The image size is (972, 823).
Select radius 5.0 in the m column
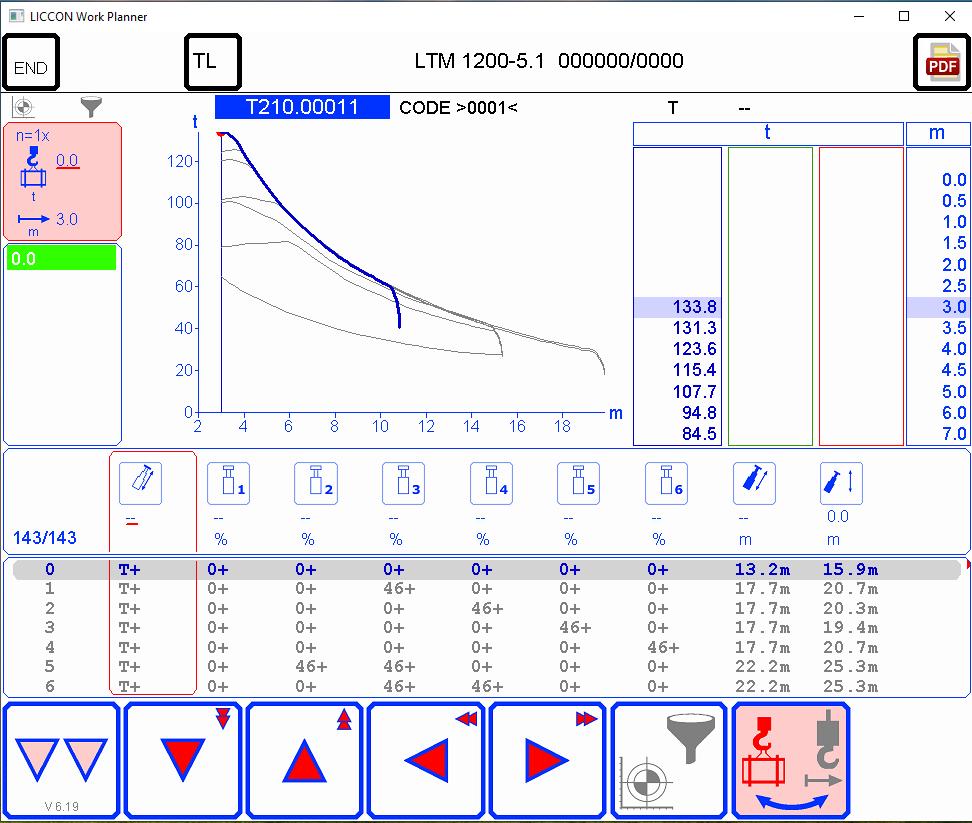[x=953, y=392]
